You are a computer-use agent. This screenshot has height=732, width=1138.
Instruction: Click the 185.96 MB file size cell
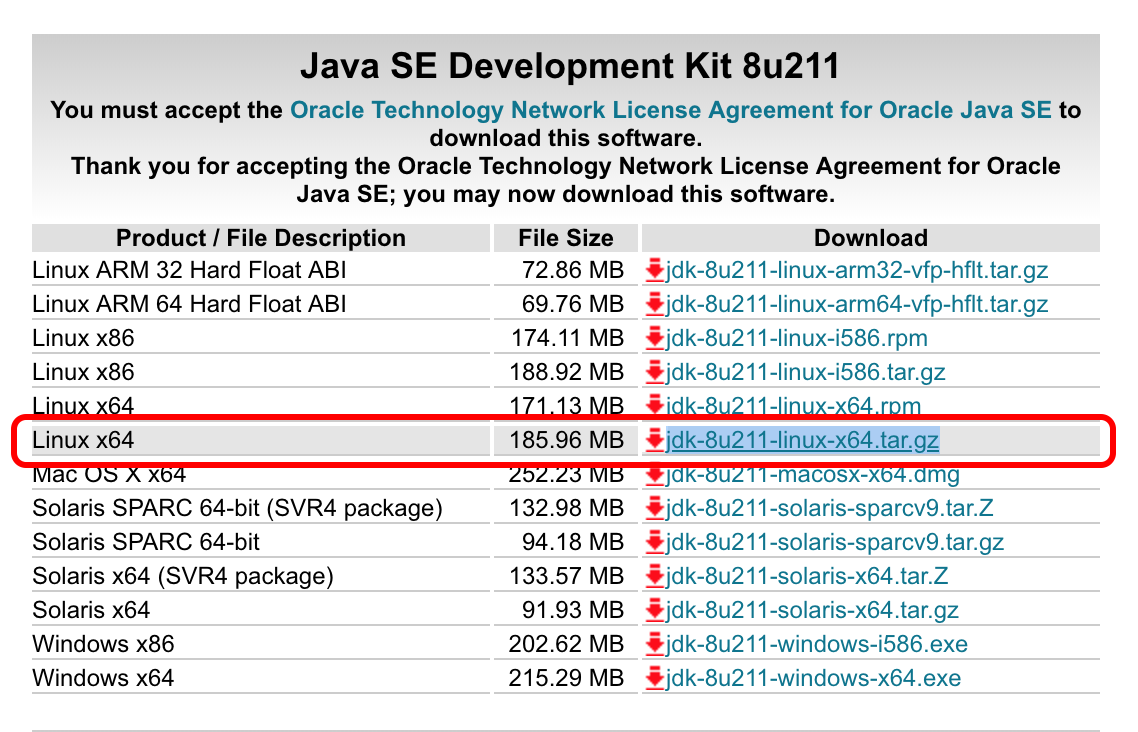[x=567, y=440]
